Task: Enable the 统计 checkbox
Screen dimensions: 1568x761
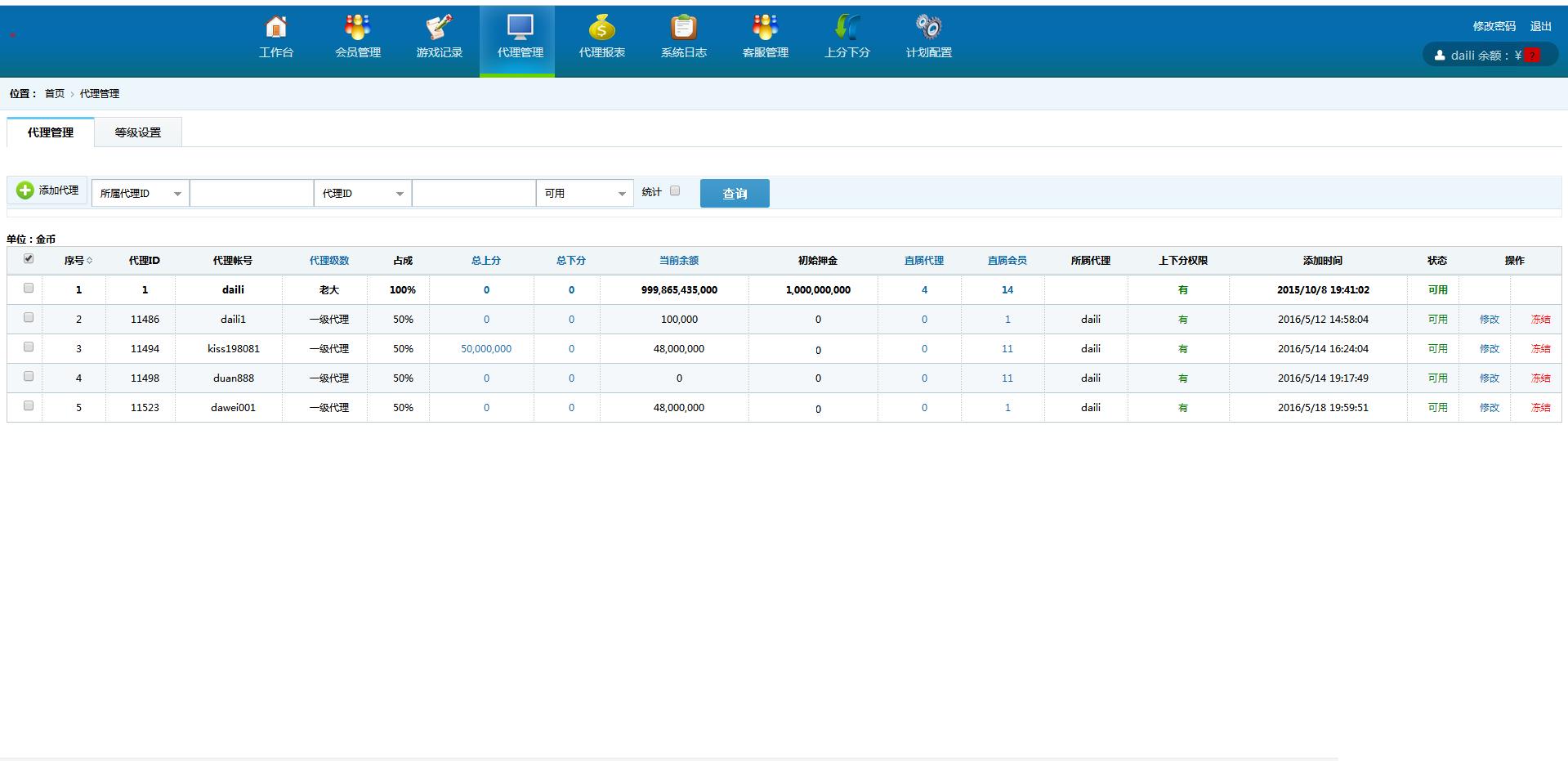Action: (675, 190)
